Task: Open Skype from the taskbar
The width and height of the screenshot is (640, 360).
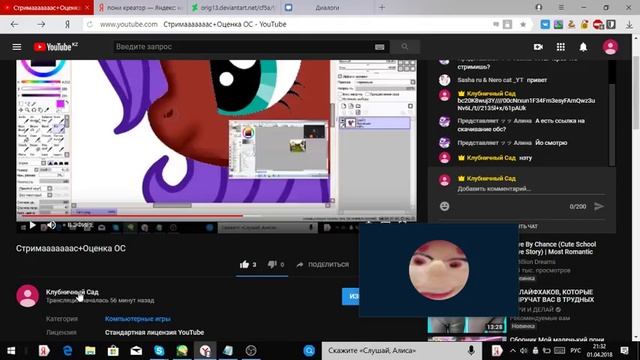Action: point(159,351)
